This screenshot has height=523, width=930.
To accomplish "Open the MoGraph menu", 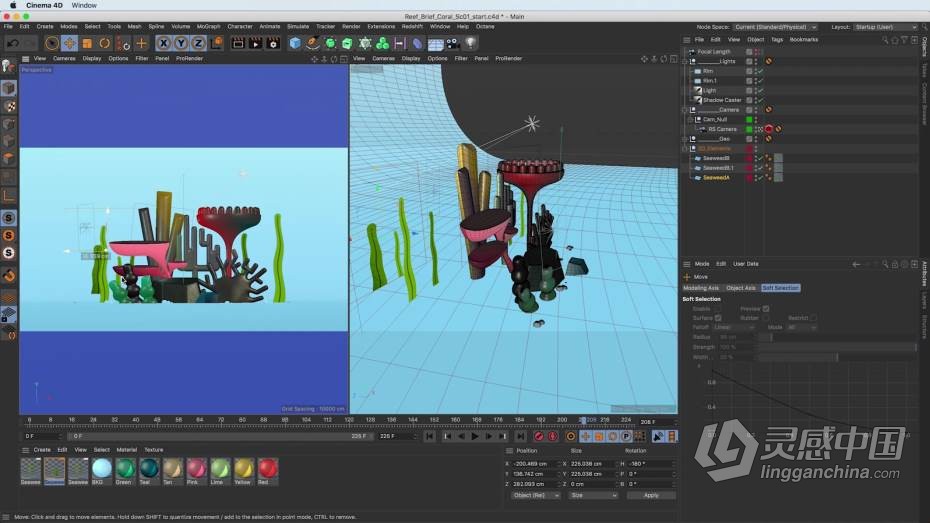I will tap(208, 27).
